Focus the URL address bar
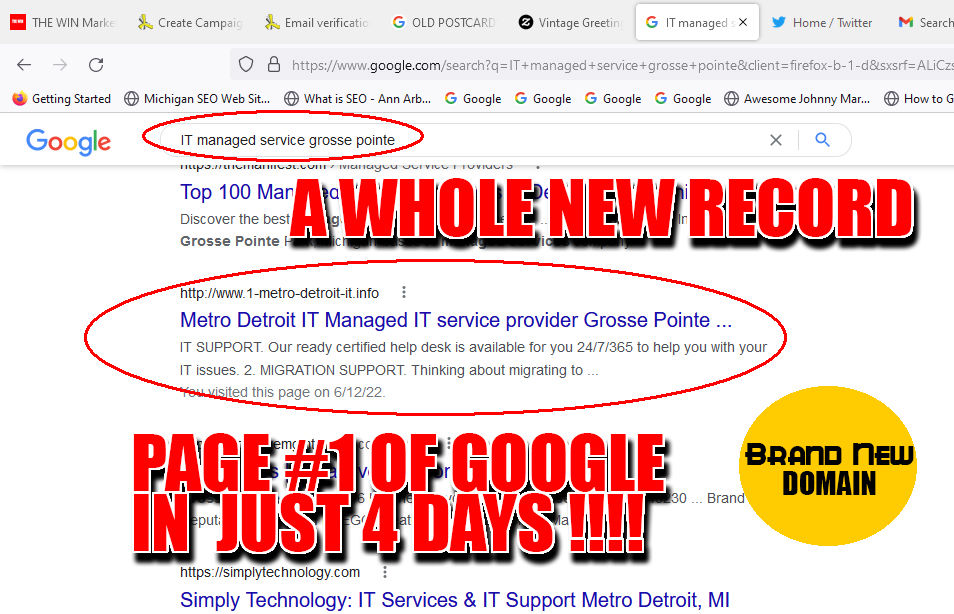 (x=621, y=65)
